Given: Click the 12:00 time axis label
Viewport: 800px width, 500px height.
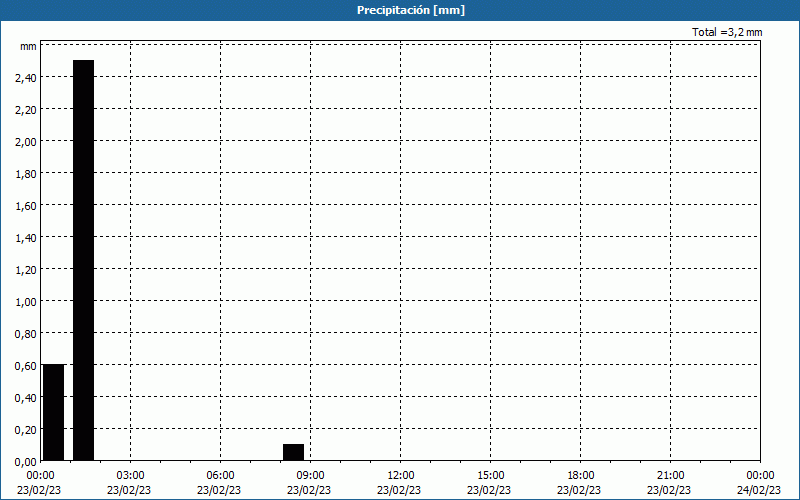Looking at the screenshot, I should (x=401, y=476).
